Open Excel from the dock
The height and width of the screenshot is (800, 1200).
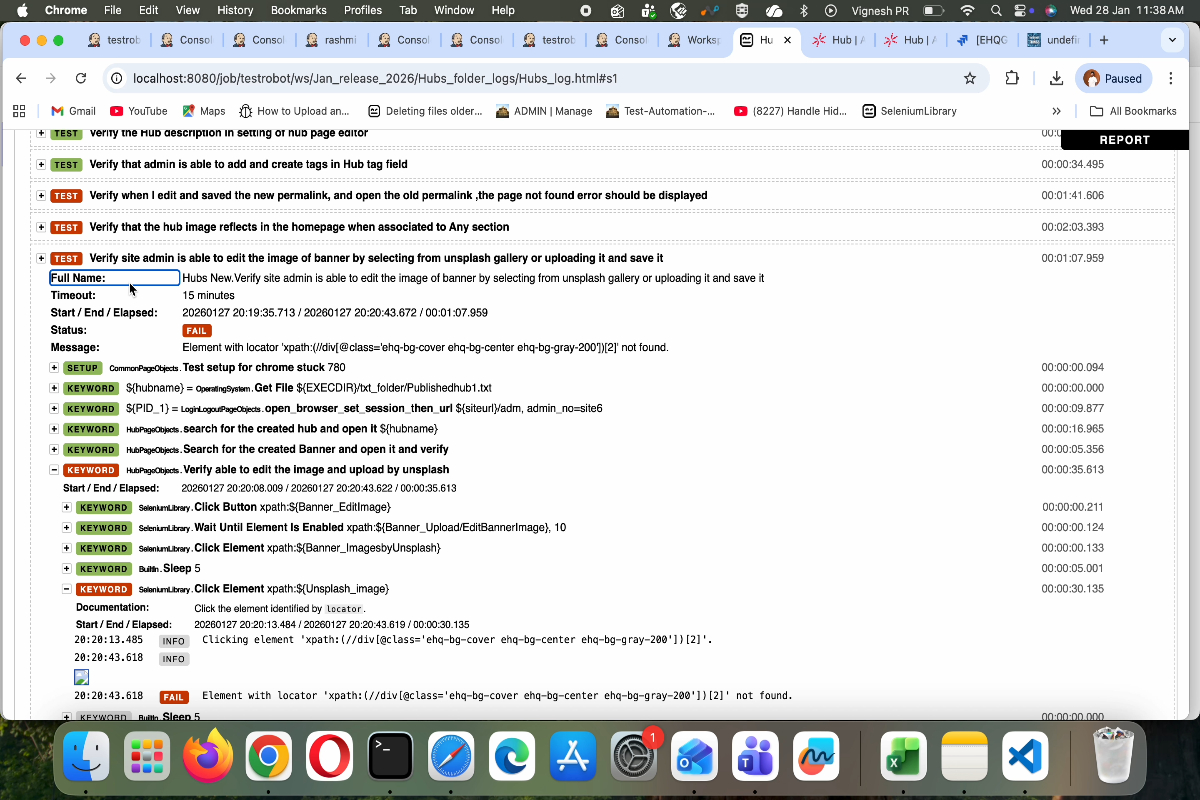pyautogui.click(x=904, y=756)
